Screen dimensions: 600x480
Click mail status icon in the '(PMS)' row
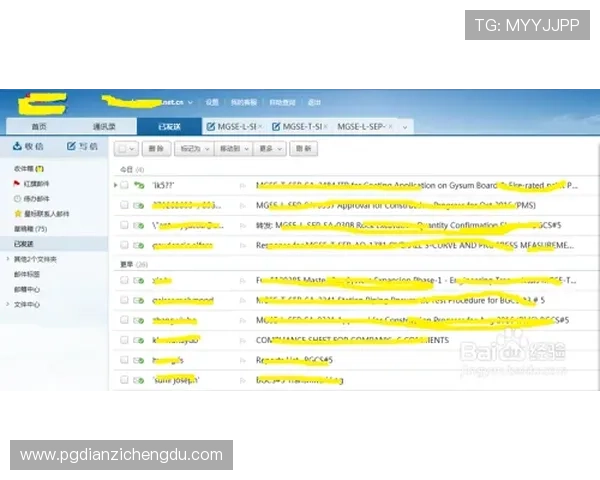pos(139,206)
